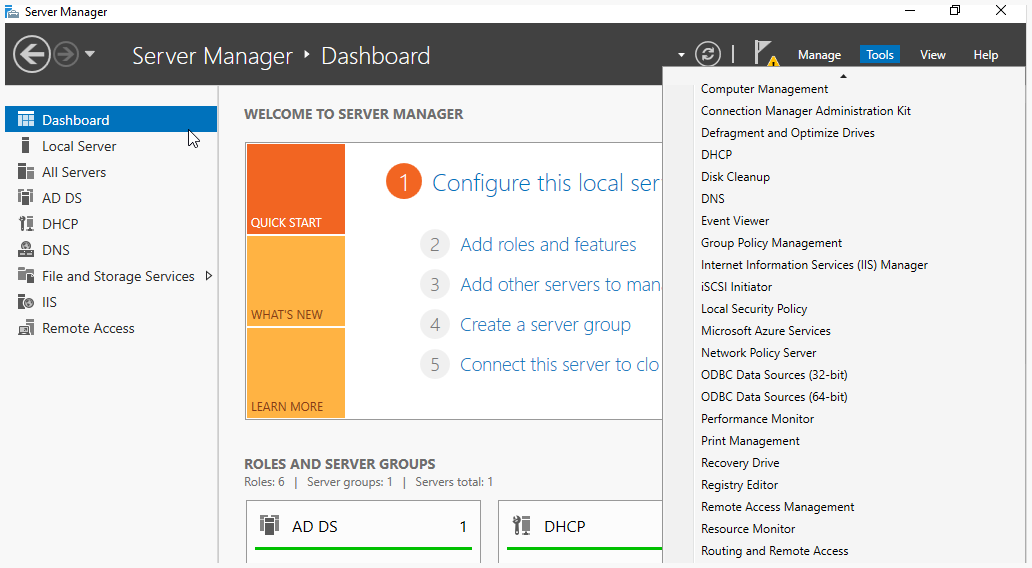Image resolution: width=1032 pixels, height=568 pixels.
Task: Open the address bar dropdown beside Refresh
Action: pos(681,55)
